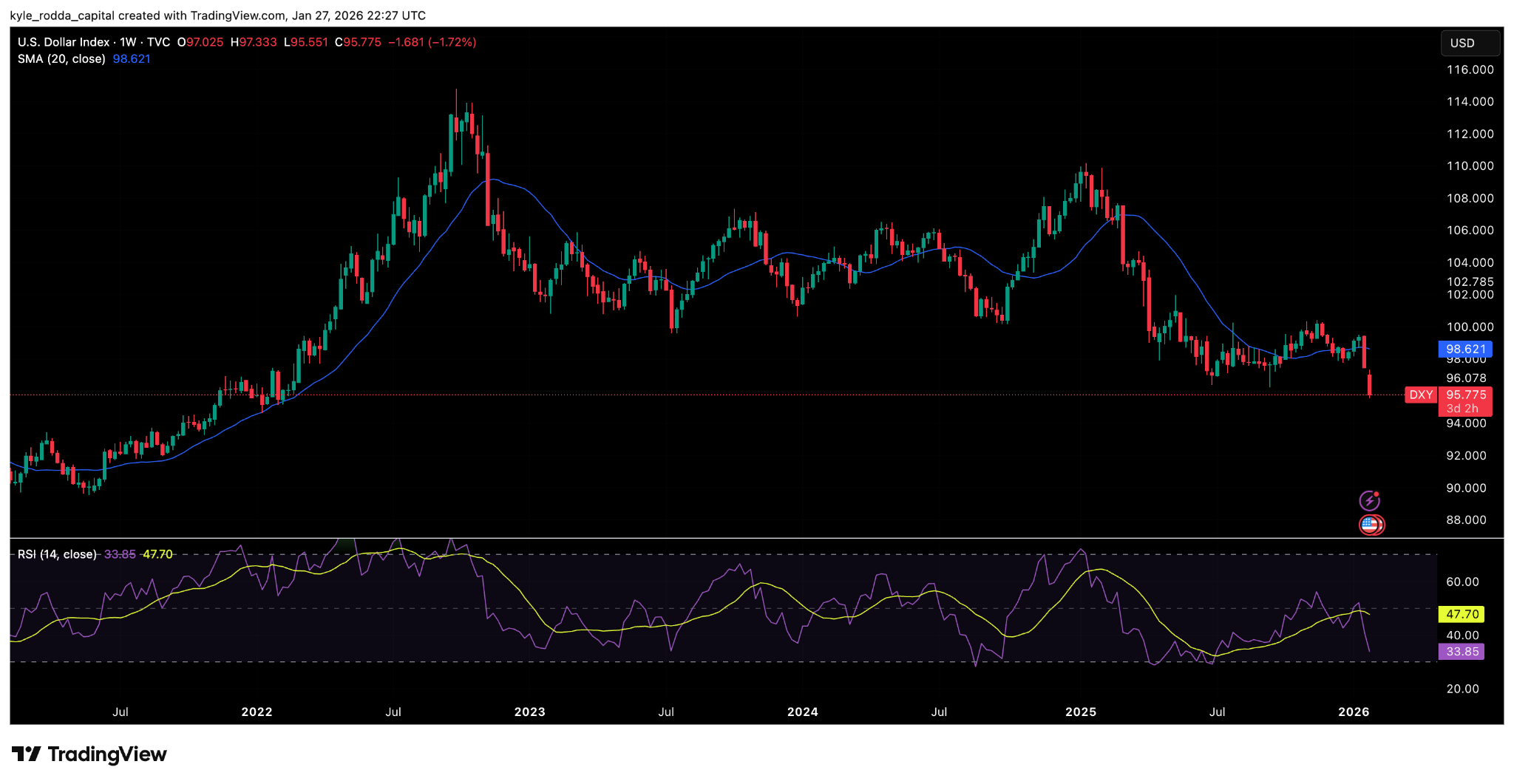Click the blue 98.621 SMA price label
This screenshot has height=784, width=1514.
(x=1465, y=349)
